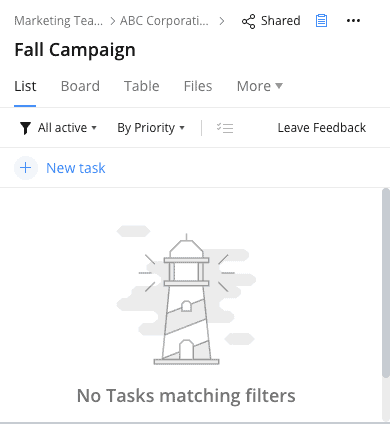Click the plus icon for new task
The height and width of the screenshot is (424, 390).
coord(26,168)
